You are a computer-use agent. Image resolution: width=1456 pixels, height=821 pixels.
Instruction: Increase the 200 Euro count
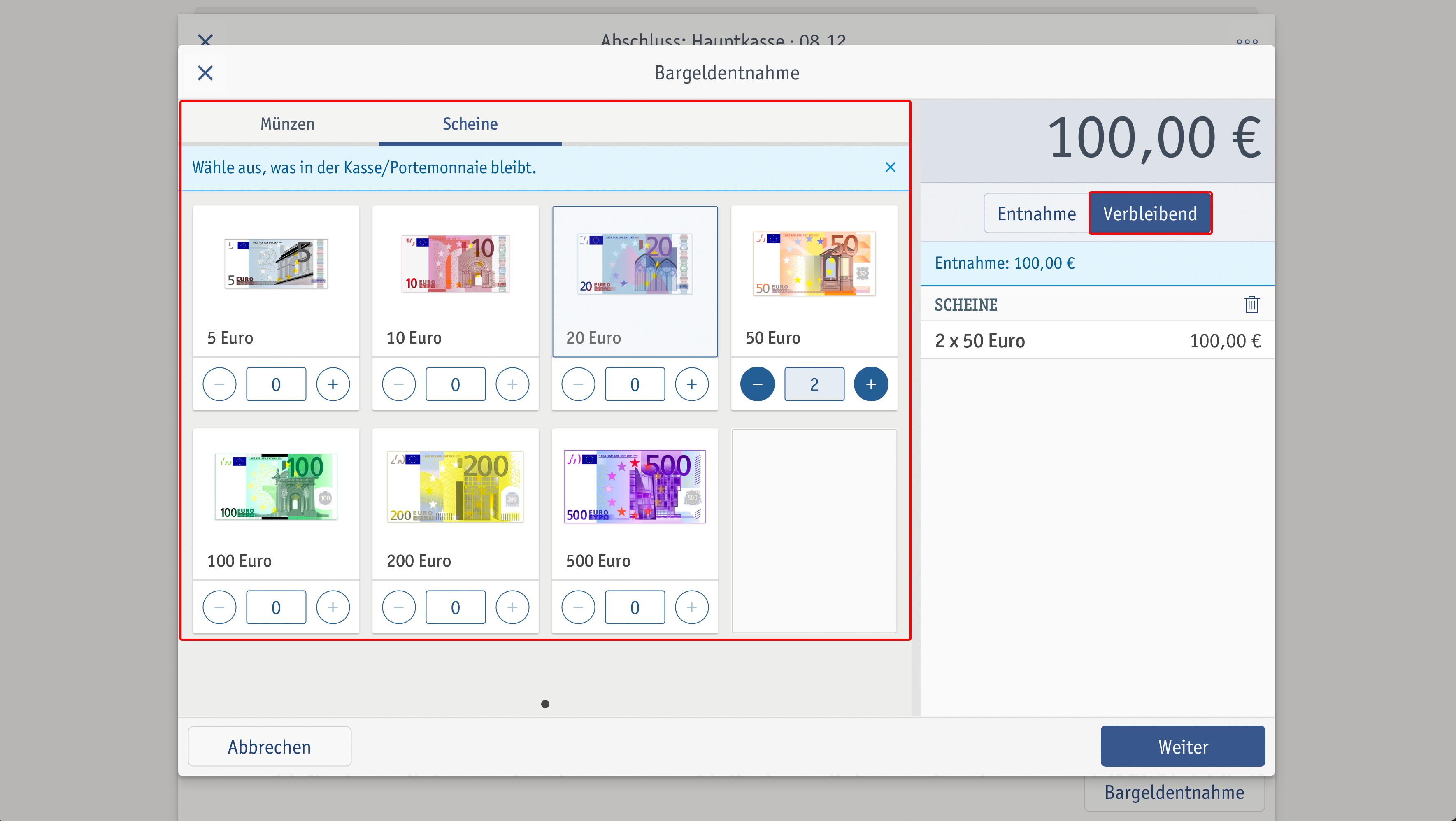pyautogui.click(x=512, y=607)
